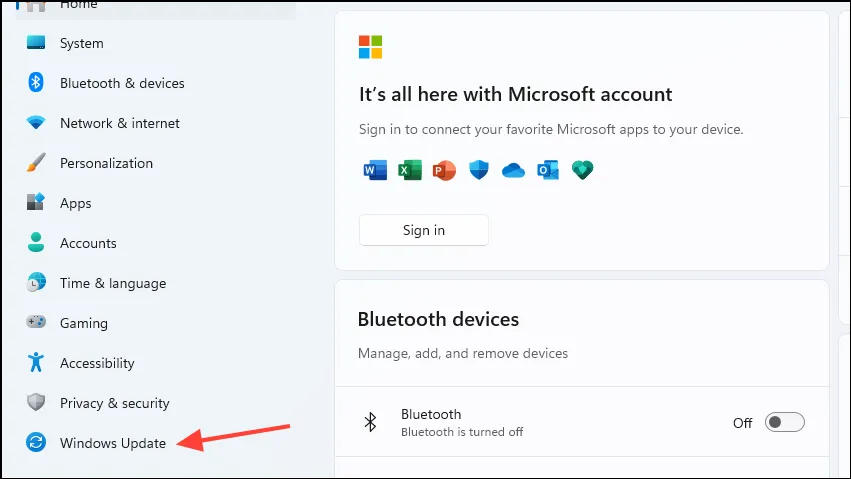This screenshot has height=479, width=851.
Task: Click 'Manage, add, and remove devices' text
Action: 462,353
